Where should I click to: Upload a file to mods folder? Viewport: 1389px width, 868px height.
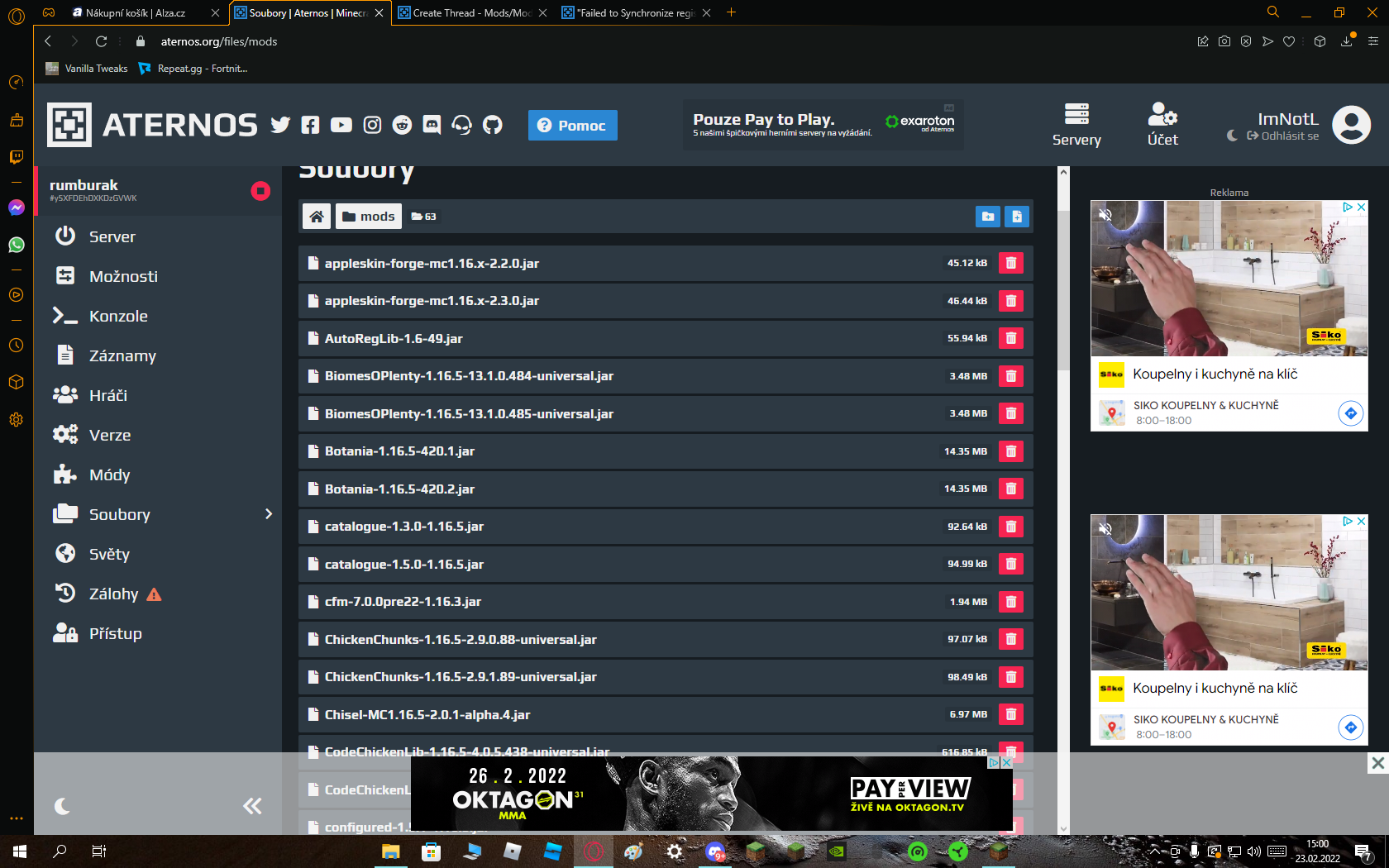pyautogui.click(x=1017, y=217)
